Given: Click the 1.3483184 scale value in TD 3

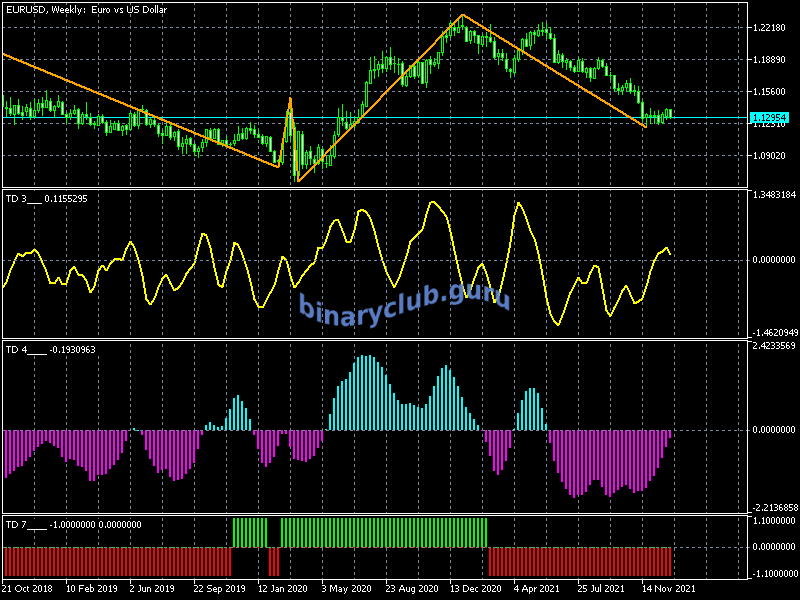Looking at the screenshot, I should coord(773,195).
